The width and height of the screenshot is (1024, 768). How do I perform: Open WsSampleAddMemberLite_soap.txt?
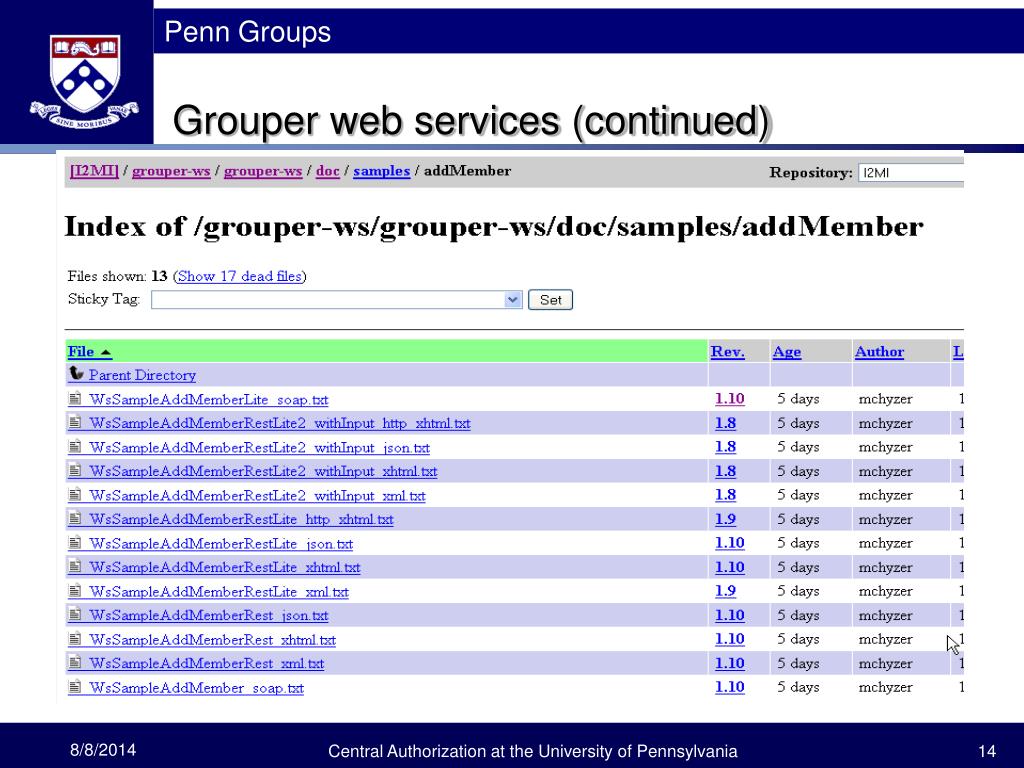click(x=208, y=400)
